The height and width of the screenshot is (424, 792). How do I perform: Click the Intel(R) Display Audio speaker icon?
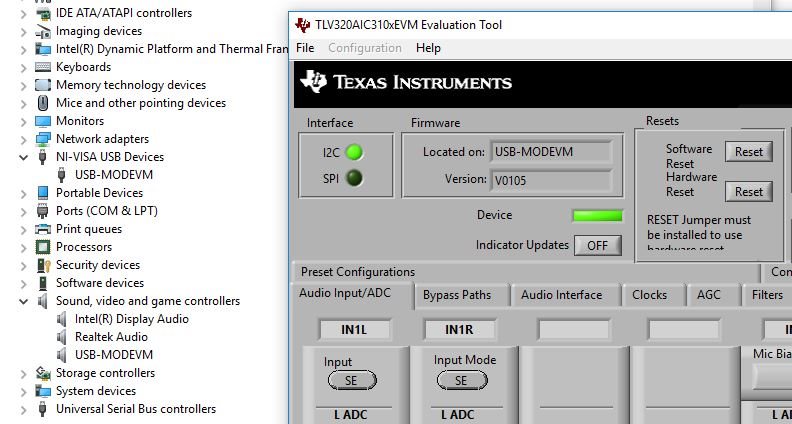point(62,319)
